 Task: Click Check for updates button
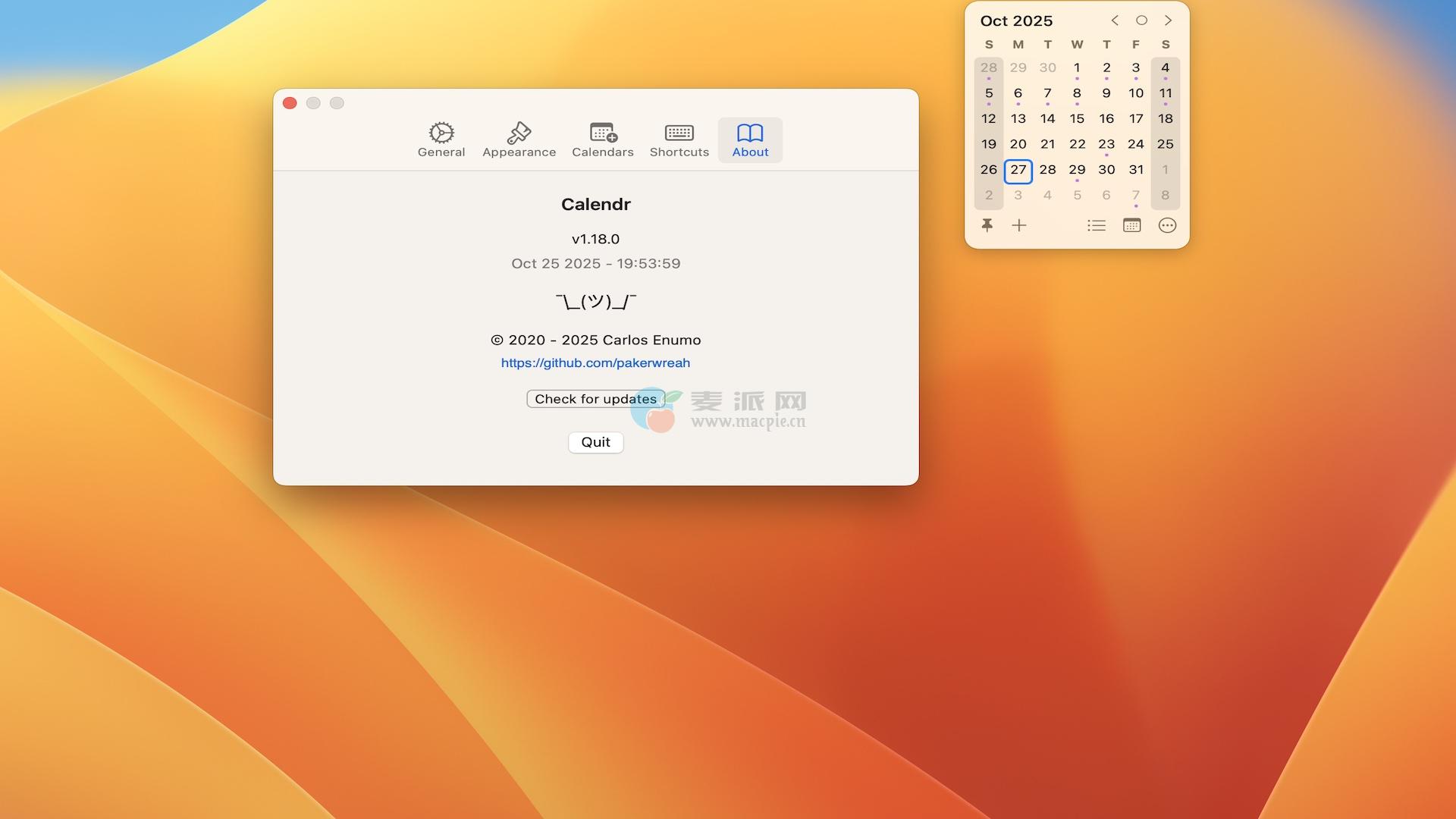coord(595,399)
